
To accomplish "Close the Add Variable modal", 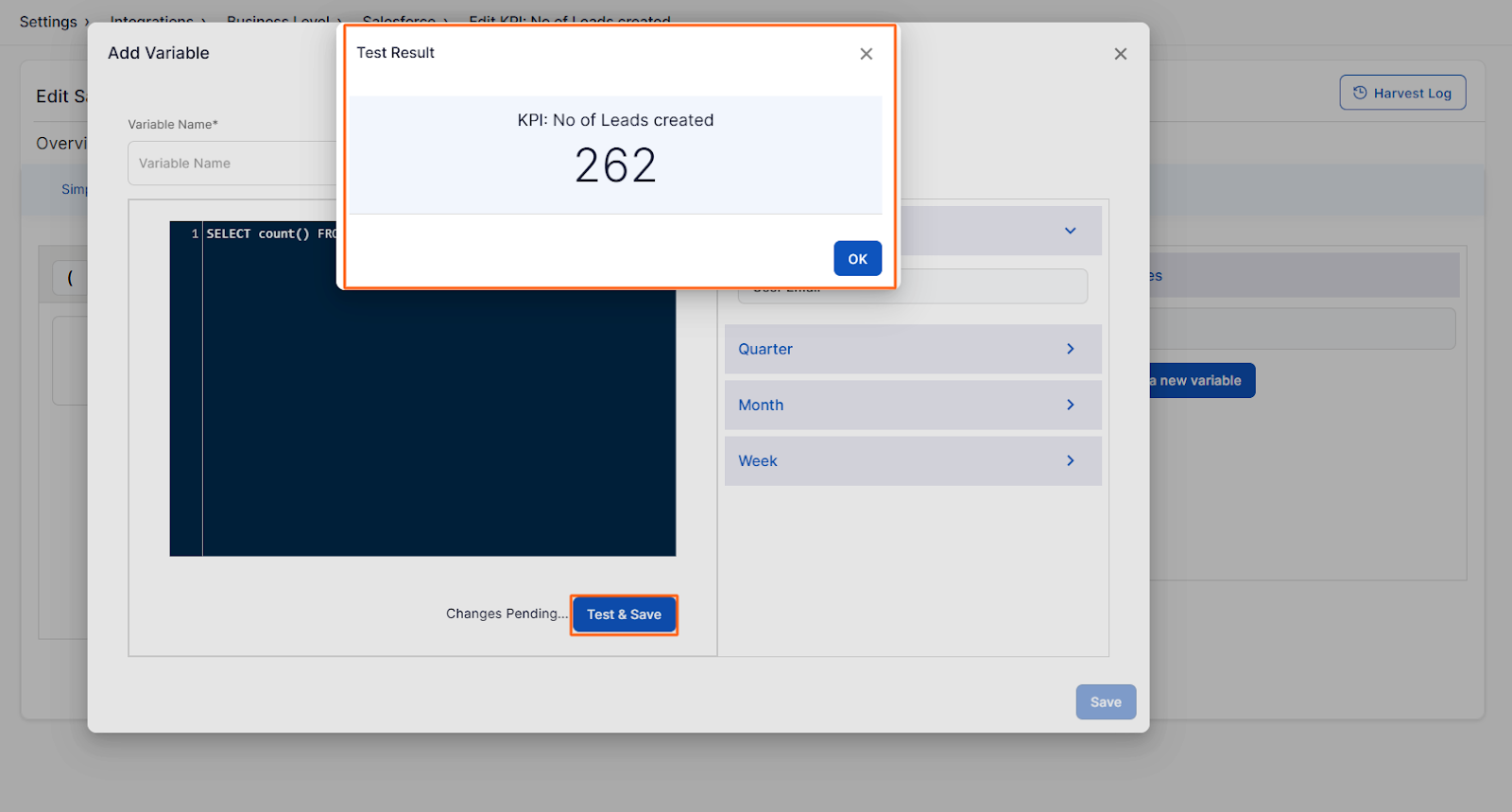I will (1120, 54).
